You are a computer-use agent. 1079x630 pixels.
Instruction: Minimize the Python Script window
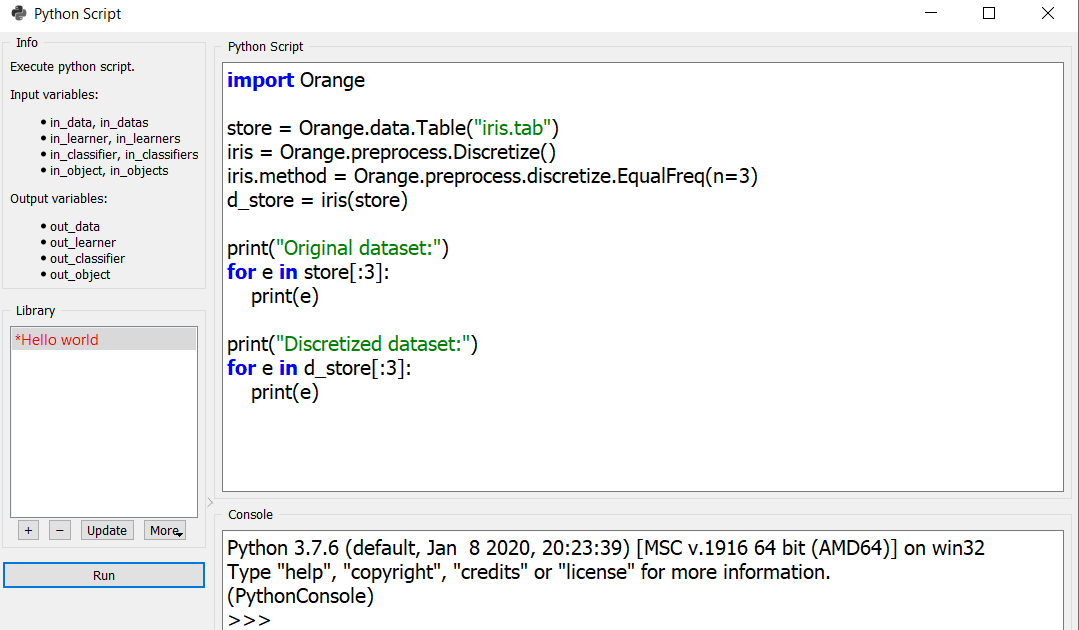[930, 14]
